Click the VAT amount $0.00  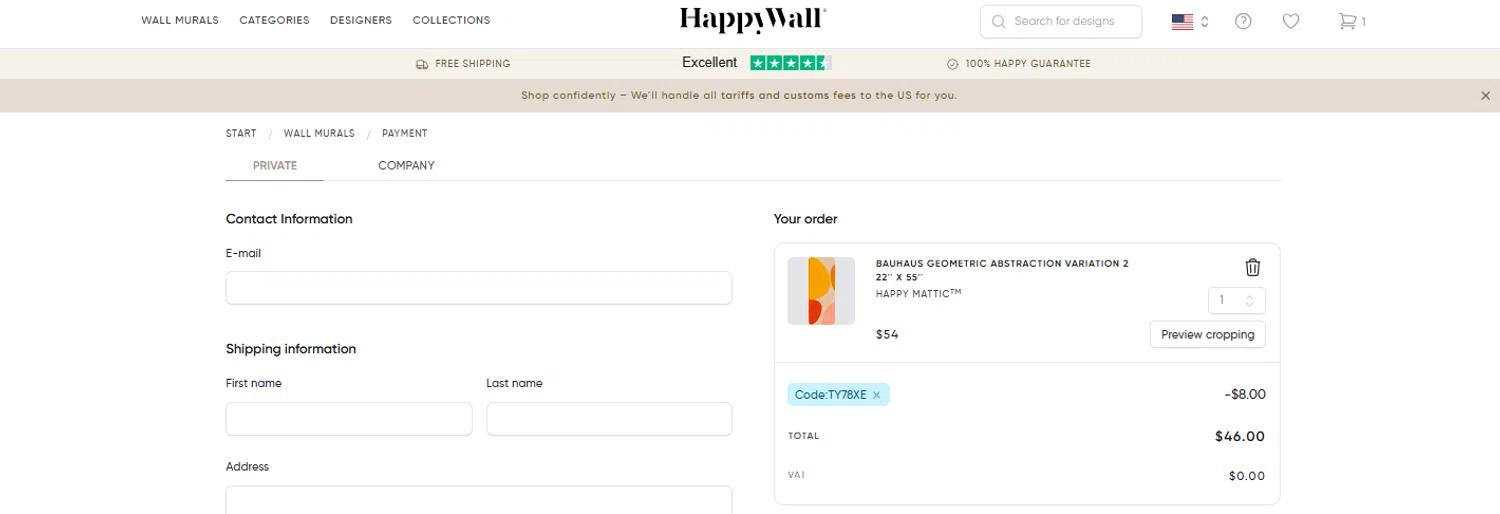point(1247,476)
